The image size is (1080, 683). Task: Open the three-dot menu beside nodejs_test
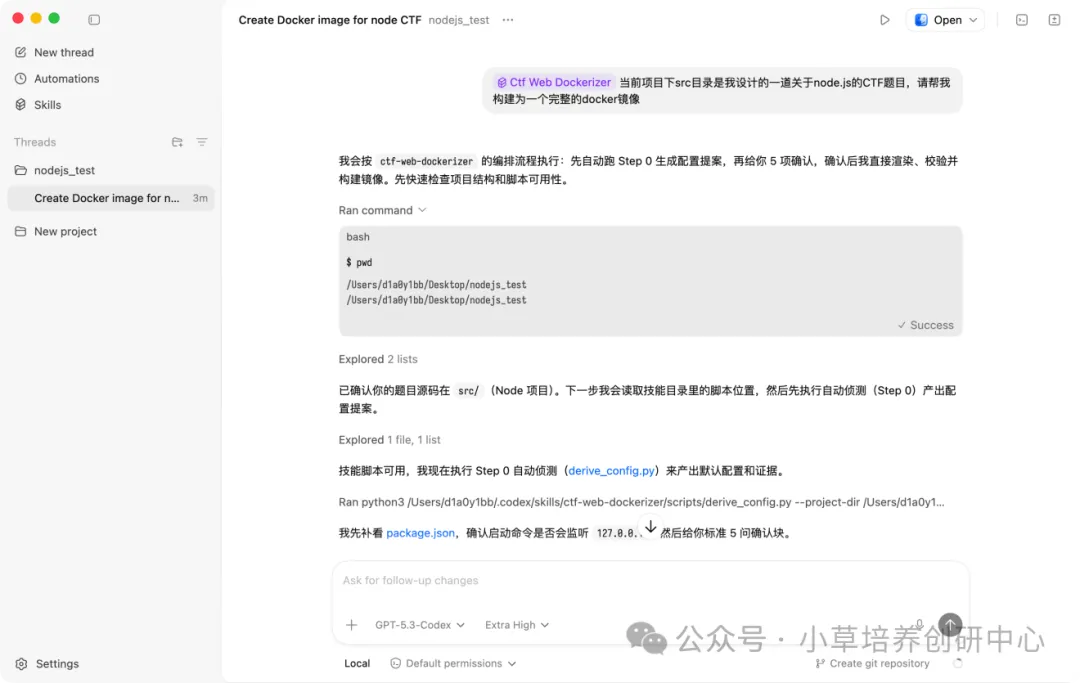[x=508, y=20]
